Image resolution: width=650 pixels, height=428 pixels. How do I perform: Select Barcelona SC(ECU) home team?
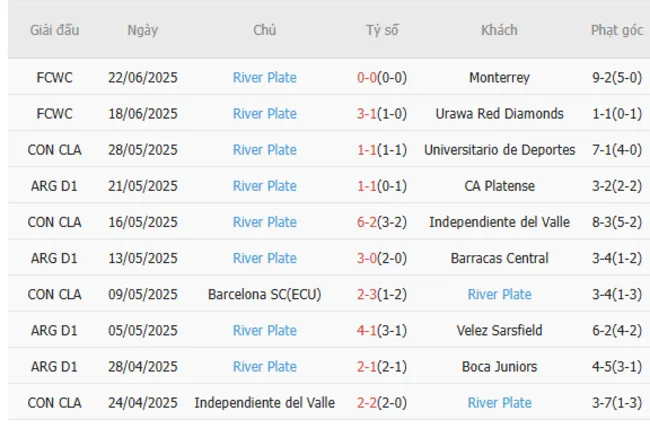tap(264, 294)
